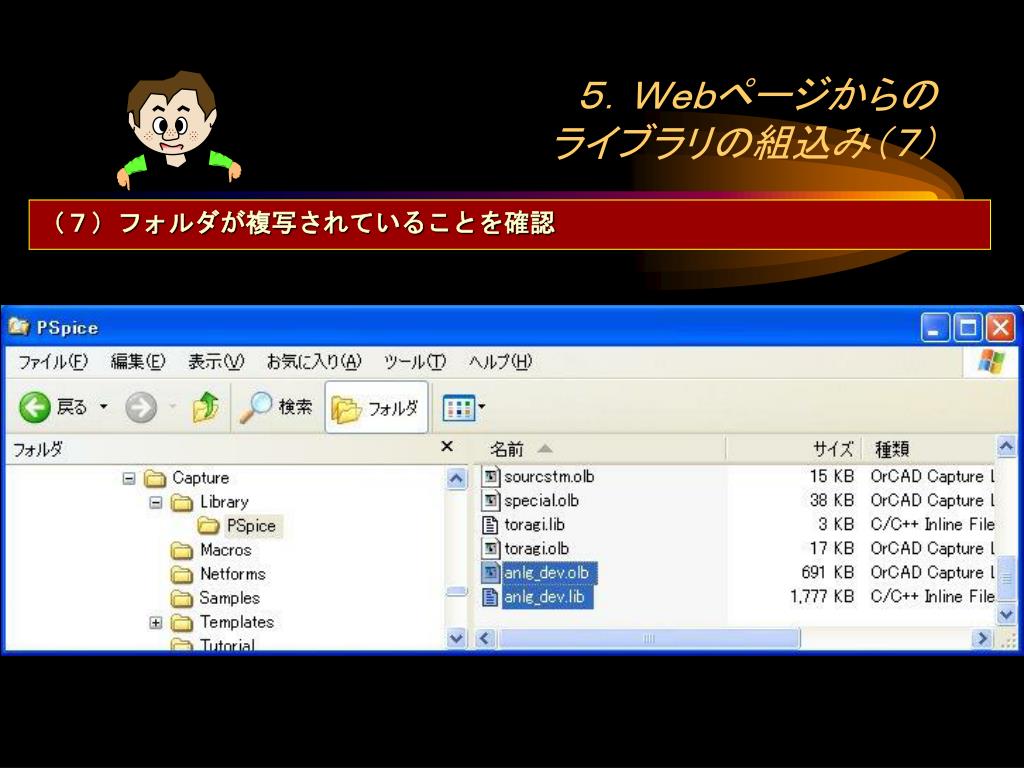1024x768 pixels.
Task: Select file sourcstm.olb
Action: click(549, 477)
